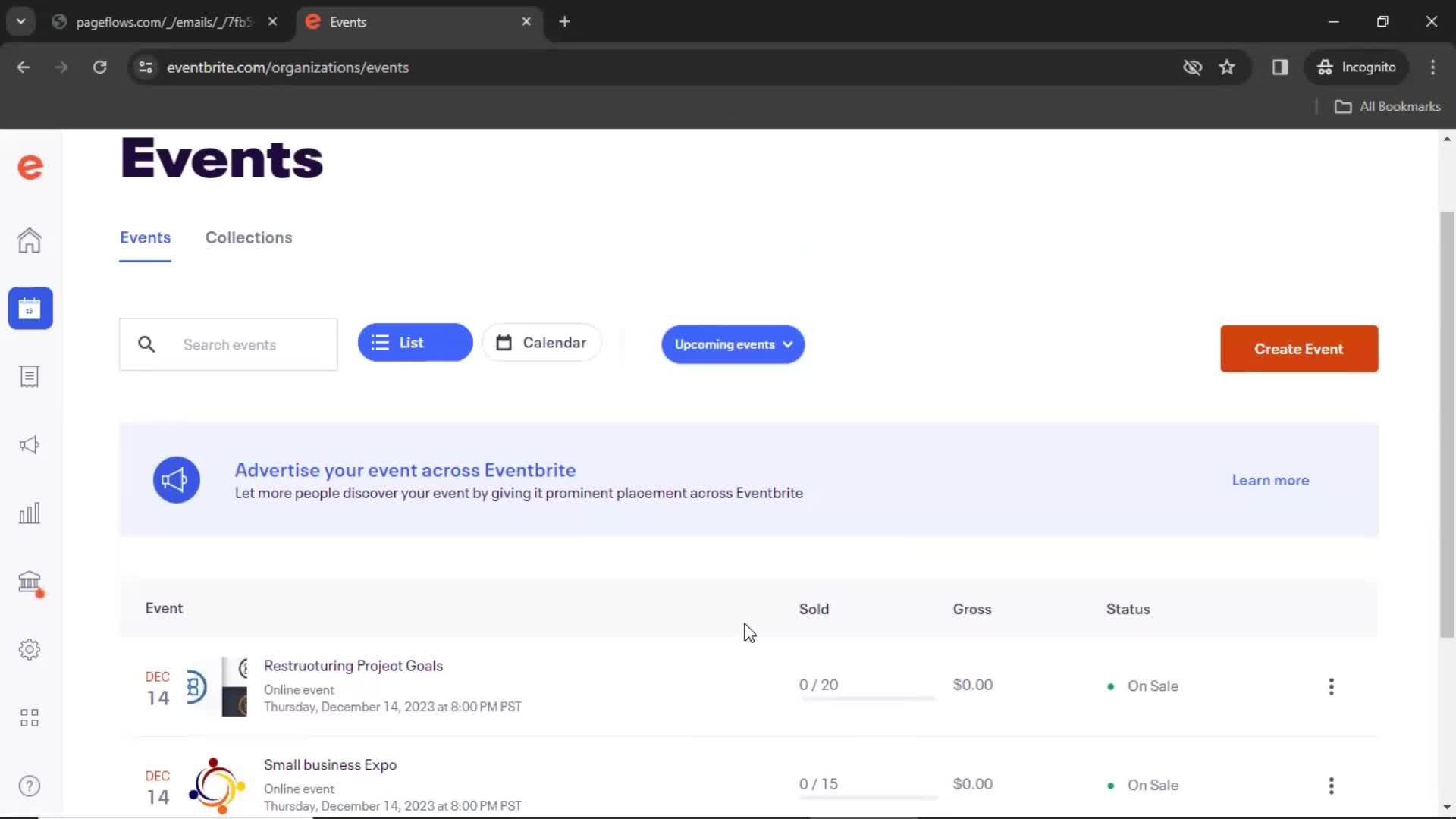This screenshot has height=819, width=1456.
Task: Open the Home icon in the sidebar
Action: click(x=30, y=240)
